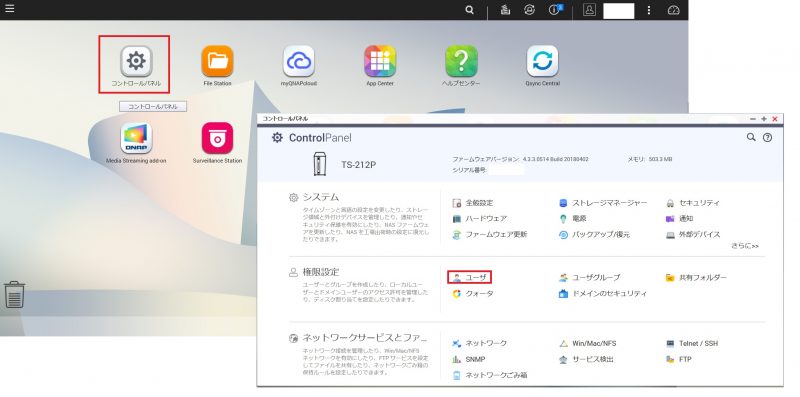Click the コントロールパネル window title bar text
Image resolution: width=800 pixels, height=397 pixels.
click(x=285, y=118)
